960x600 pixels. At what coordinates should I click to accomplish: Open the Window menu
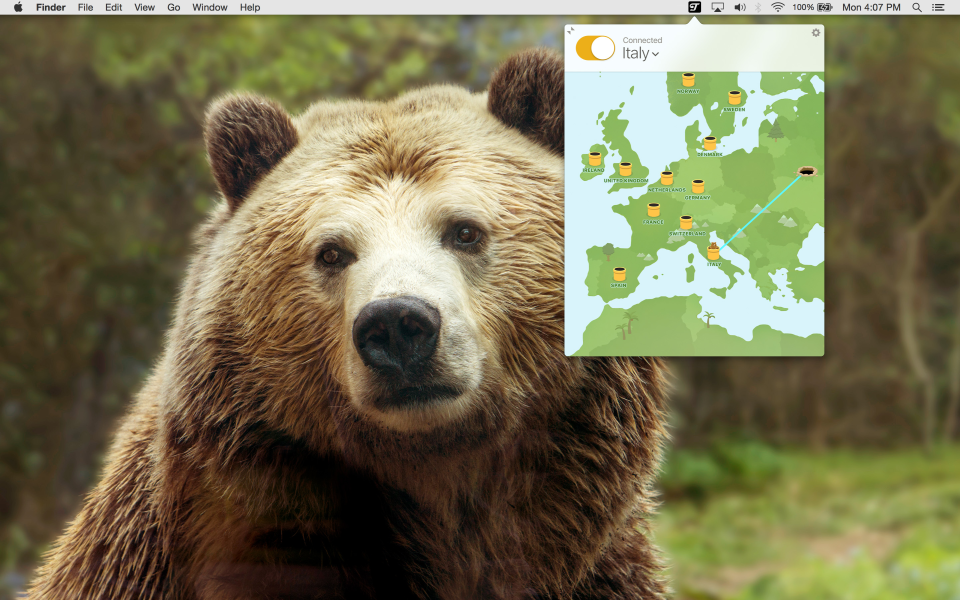209,7
